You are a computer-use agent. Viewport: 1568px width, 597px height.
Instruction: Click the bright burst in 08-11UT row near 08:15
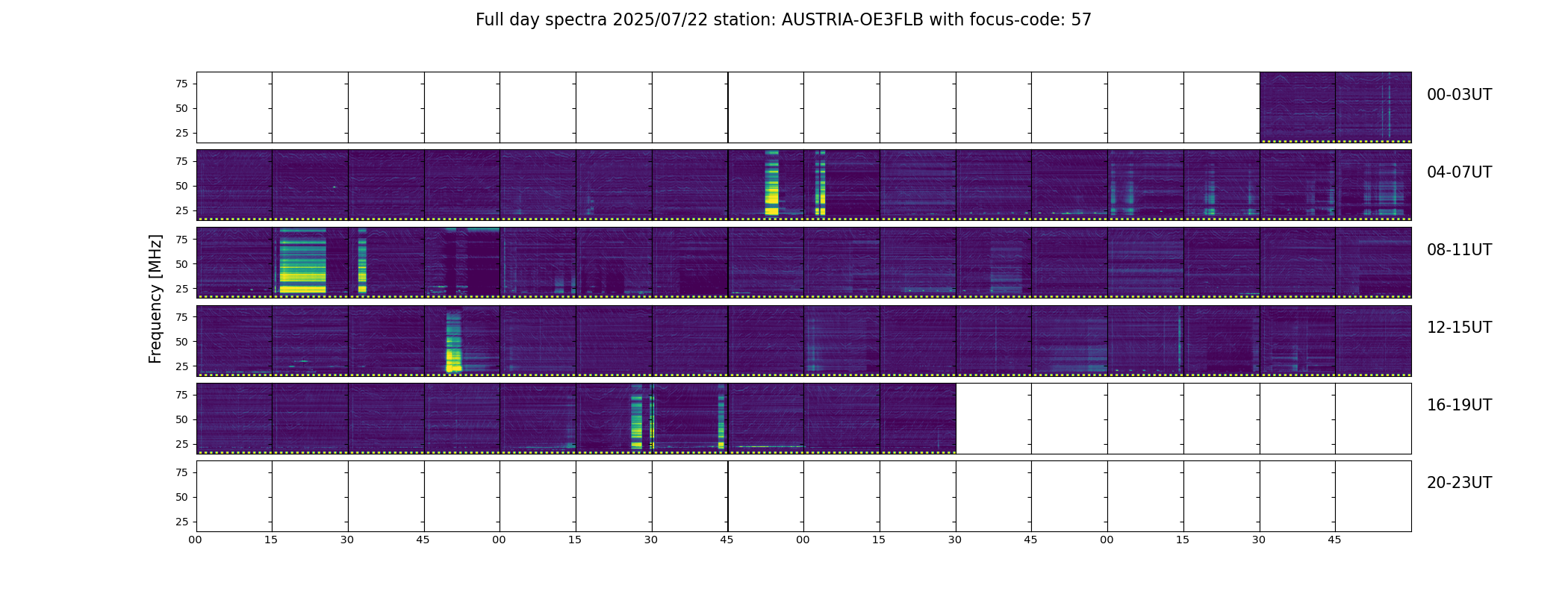coord(302,260)
